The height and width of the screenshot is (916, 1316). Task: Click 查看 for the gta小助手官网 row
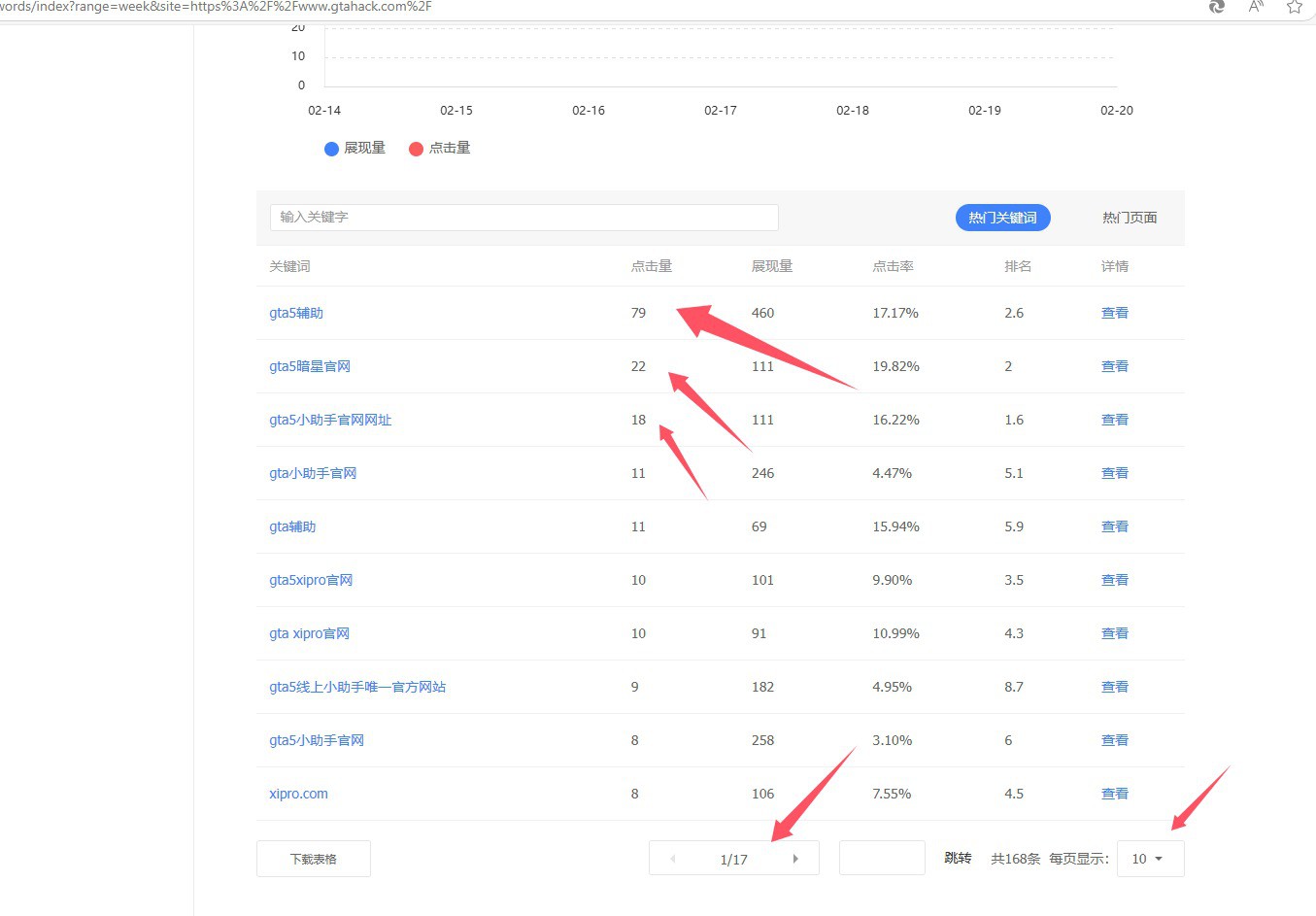[1115, 473]
